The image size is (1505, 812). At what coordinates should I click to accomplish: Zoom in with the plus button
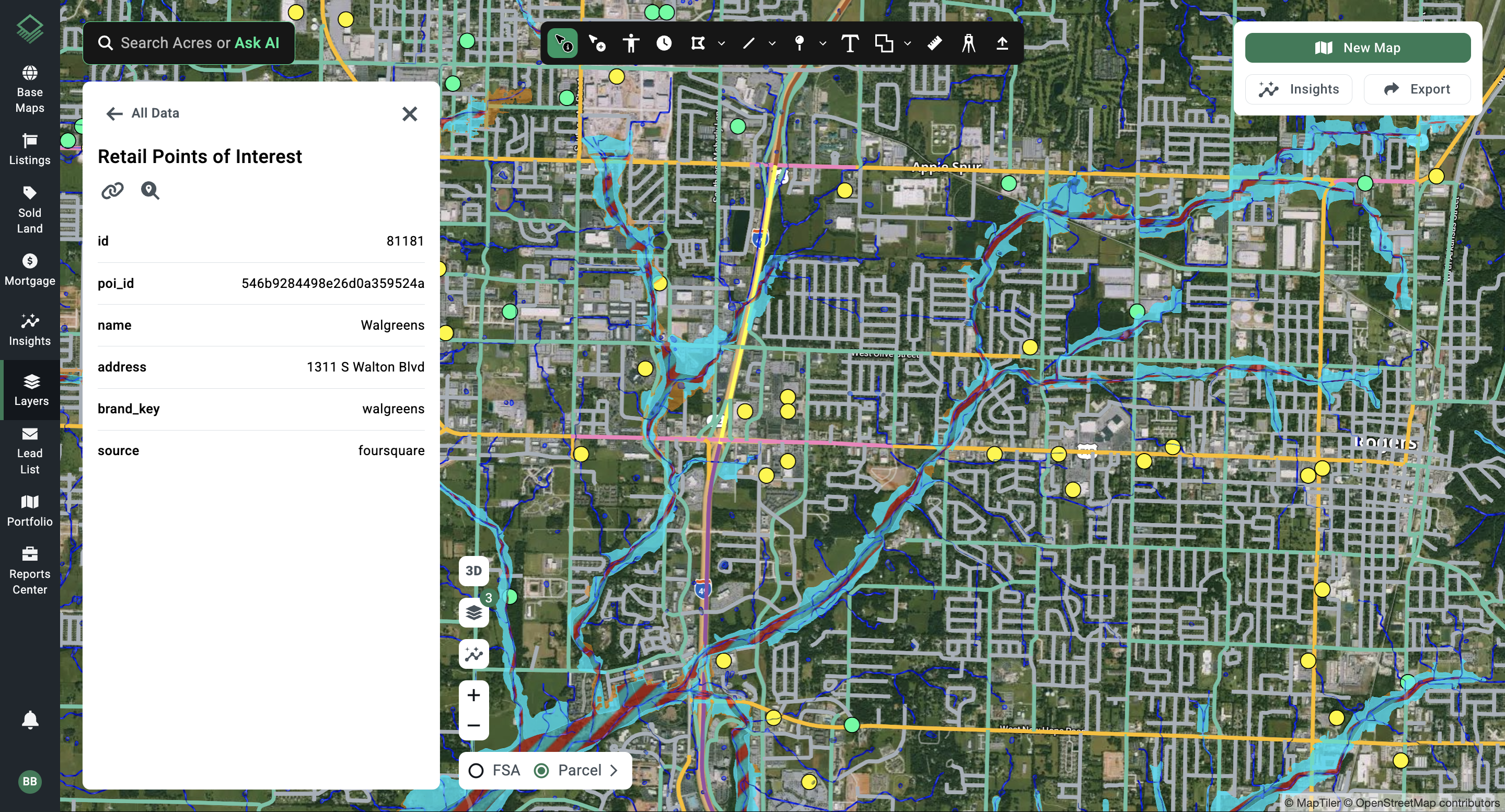(474, 695)
